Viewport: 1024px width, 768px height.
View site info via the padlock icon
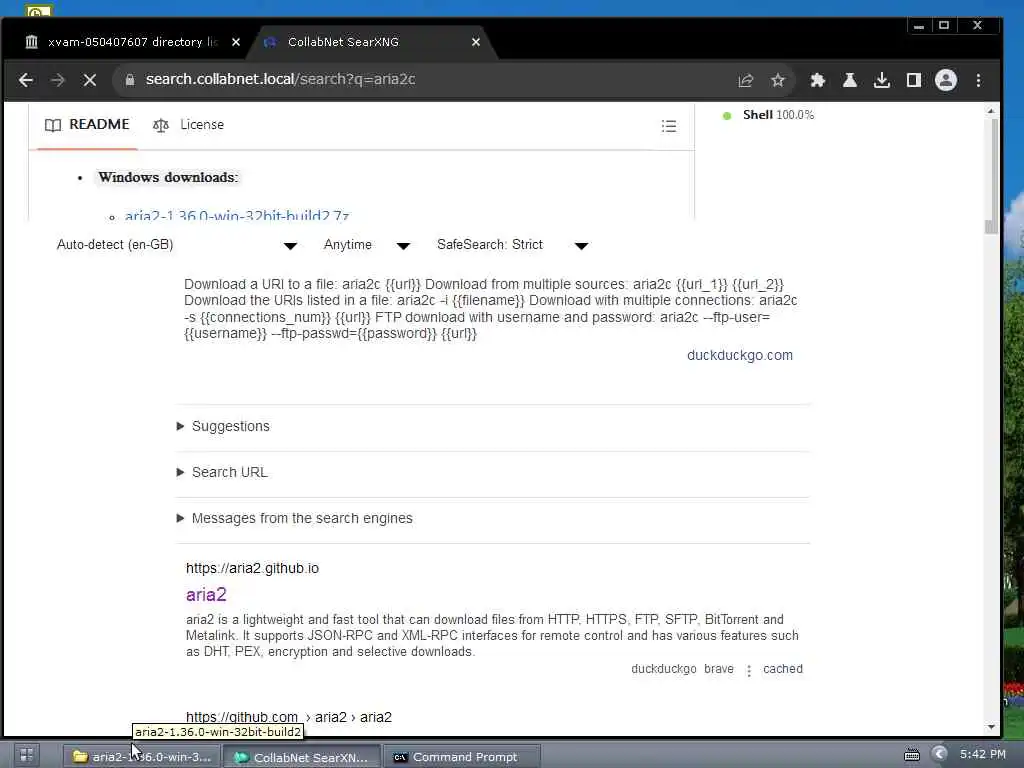[x=129, y=80]
